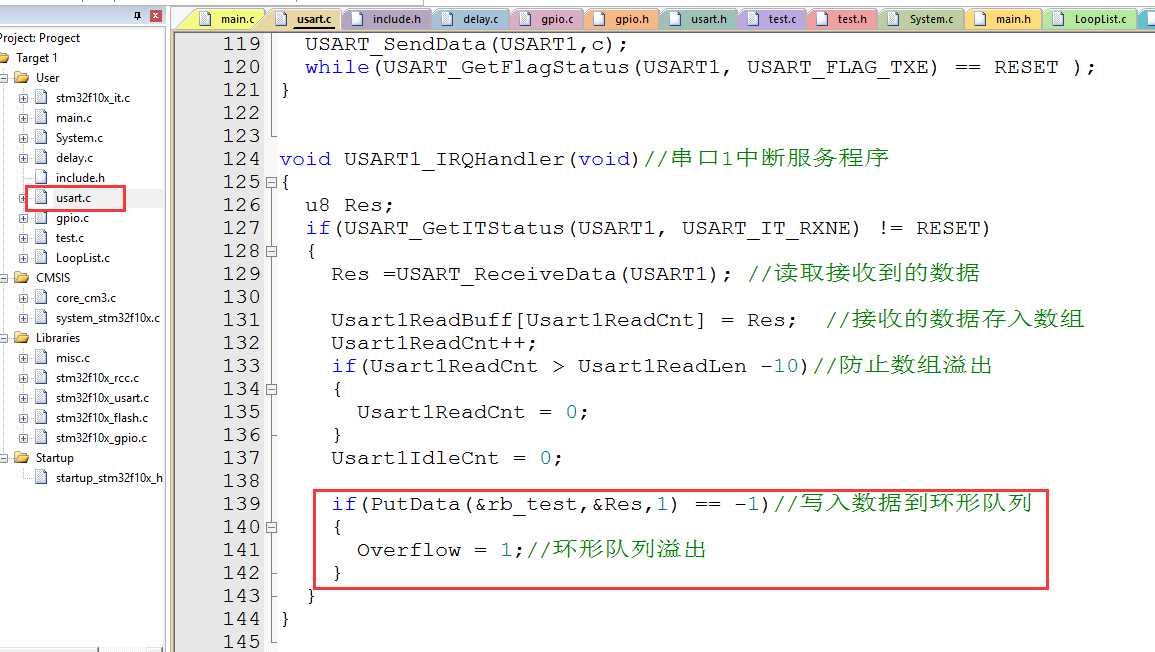The height and width of the screenshot is (652, 1155).
Task: Expand stm32f10x_it.c tree node
Action: coord(24,98)
